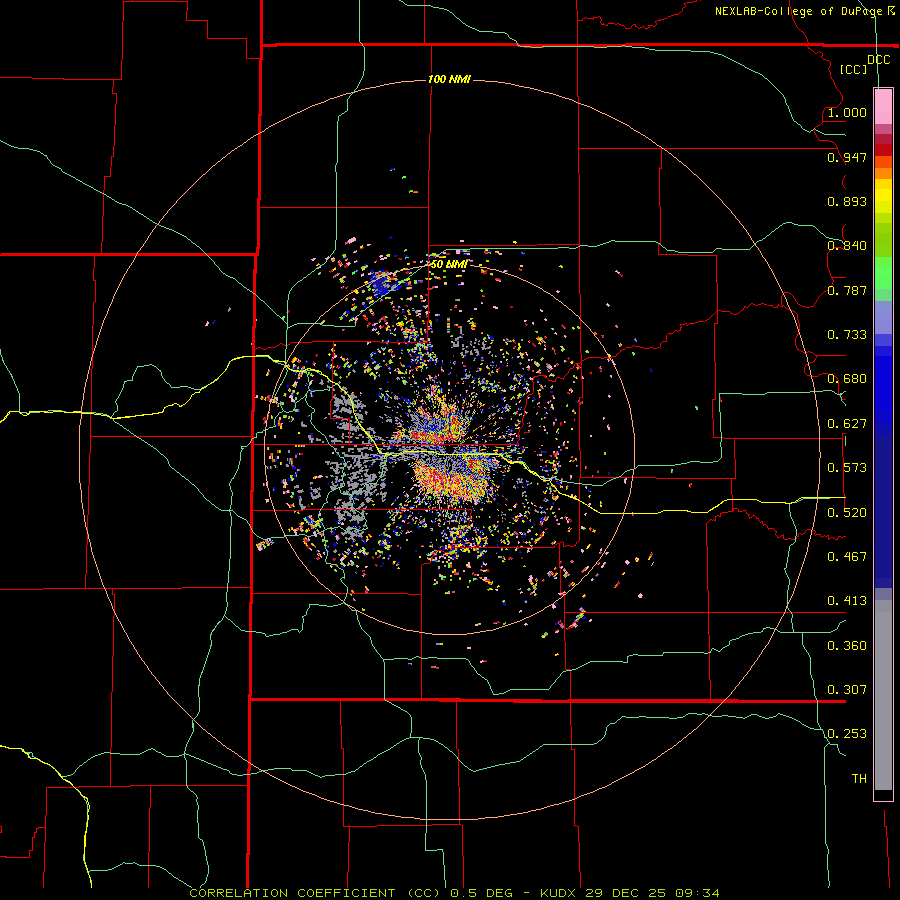Click the KUDX radar site identifier

coord(560,893)
